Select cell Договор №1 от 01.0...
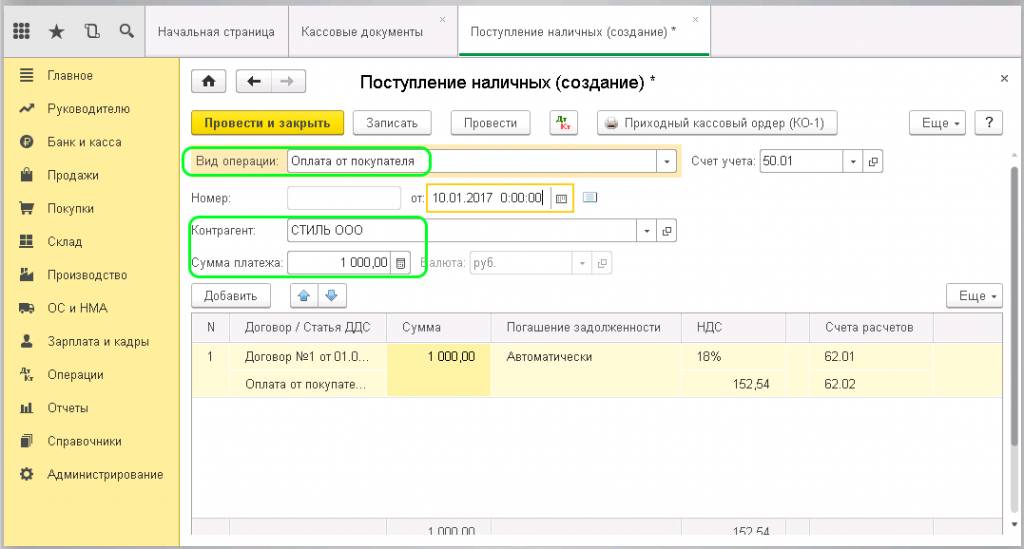The height and width of the screenshot is (549, 1024). [x=307, y=356]
